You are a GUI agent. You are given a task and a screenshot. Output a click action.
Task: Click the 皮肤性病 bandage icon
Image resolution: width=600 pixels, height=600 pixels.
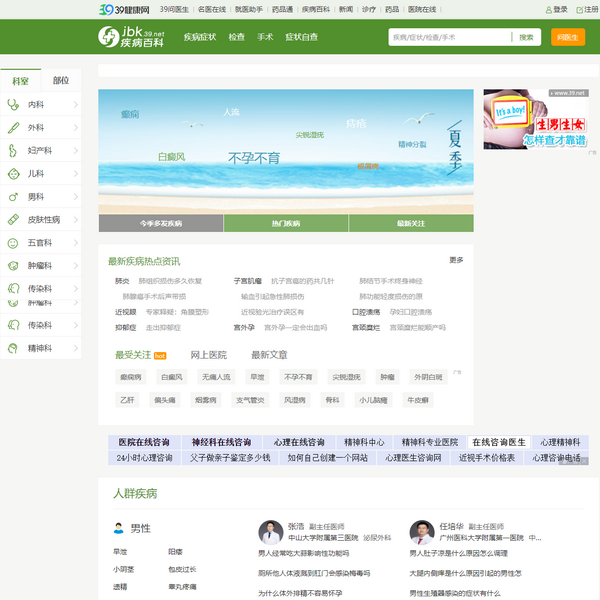point(13,219)
